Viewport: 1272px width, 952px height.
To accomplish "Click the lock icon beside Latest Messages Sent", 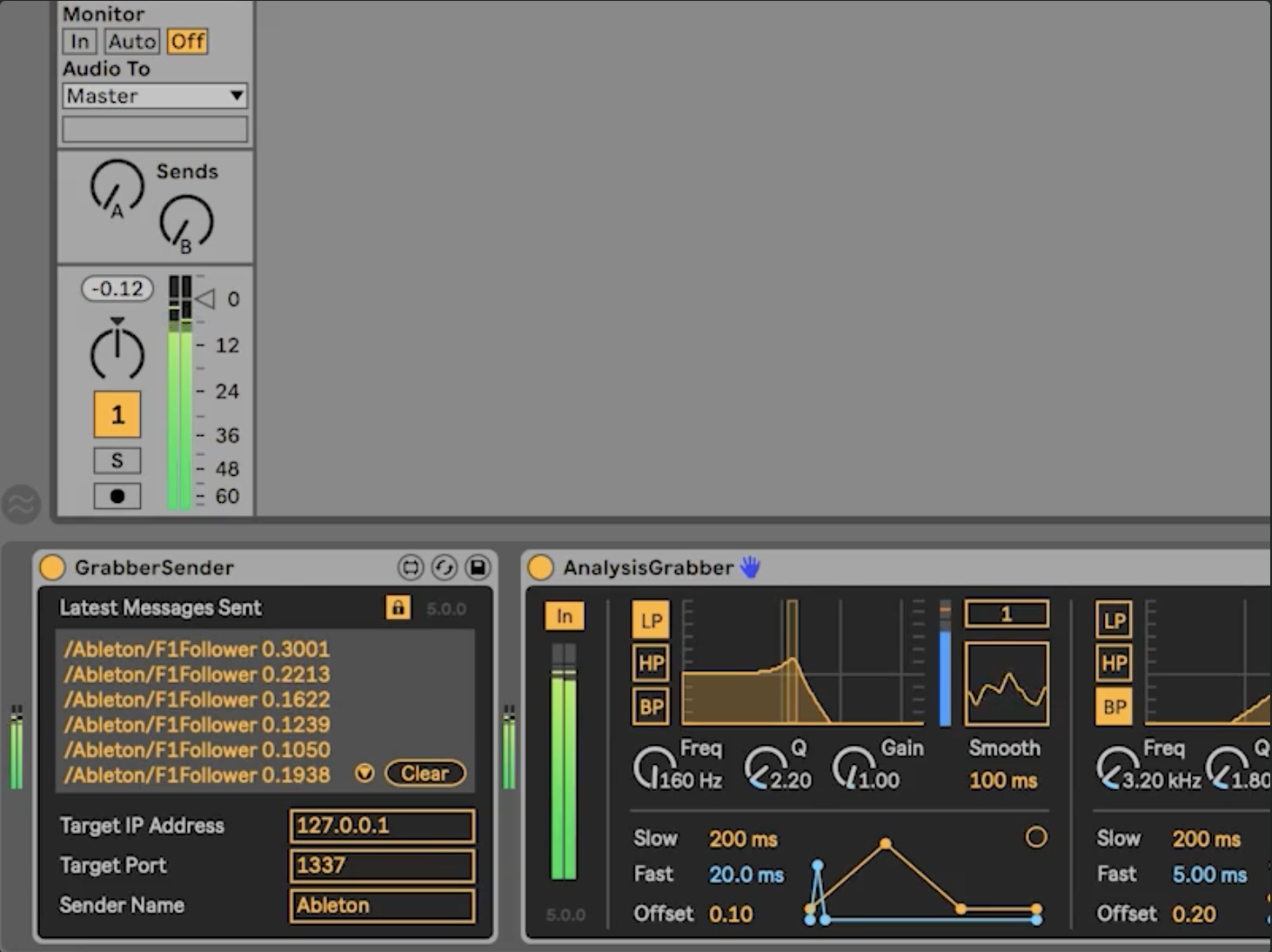I will click(398, 607).
